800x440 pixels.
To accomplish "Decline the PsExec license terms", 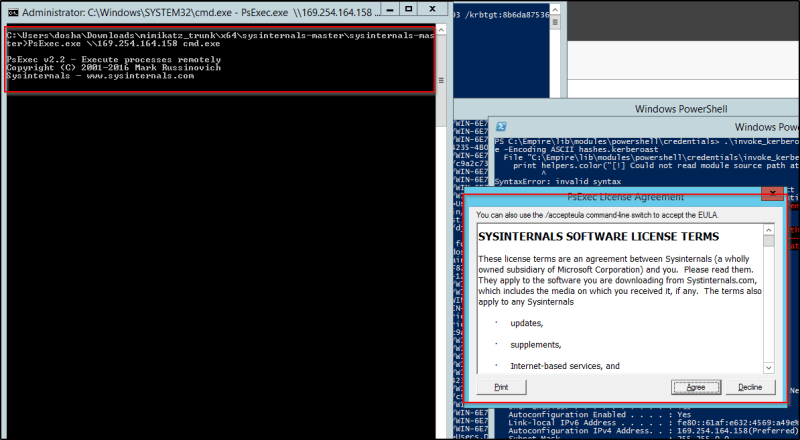I will coord(750,387).
